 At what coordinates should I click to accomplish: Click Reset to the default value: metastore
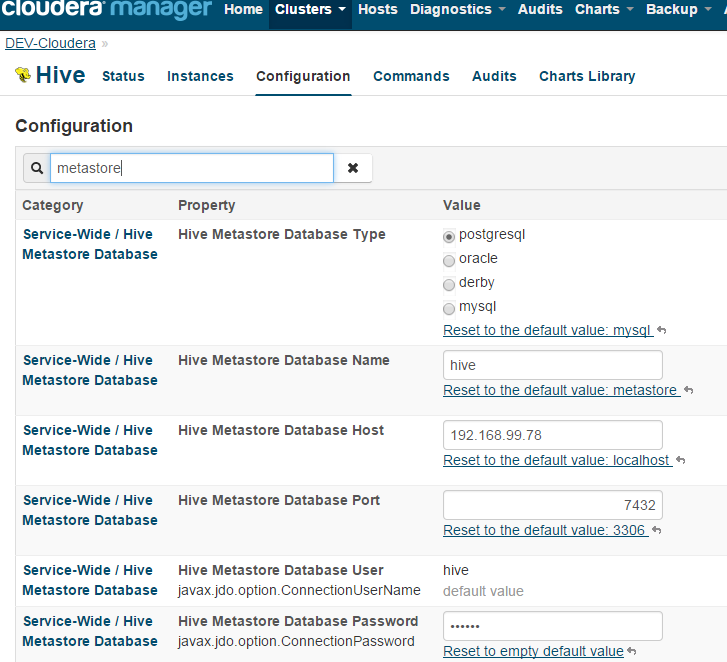coord(561,390)
